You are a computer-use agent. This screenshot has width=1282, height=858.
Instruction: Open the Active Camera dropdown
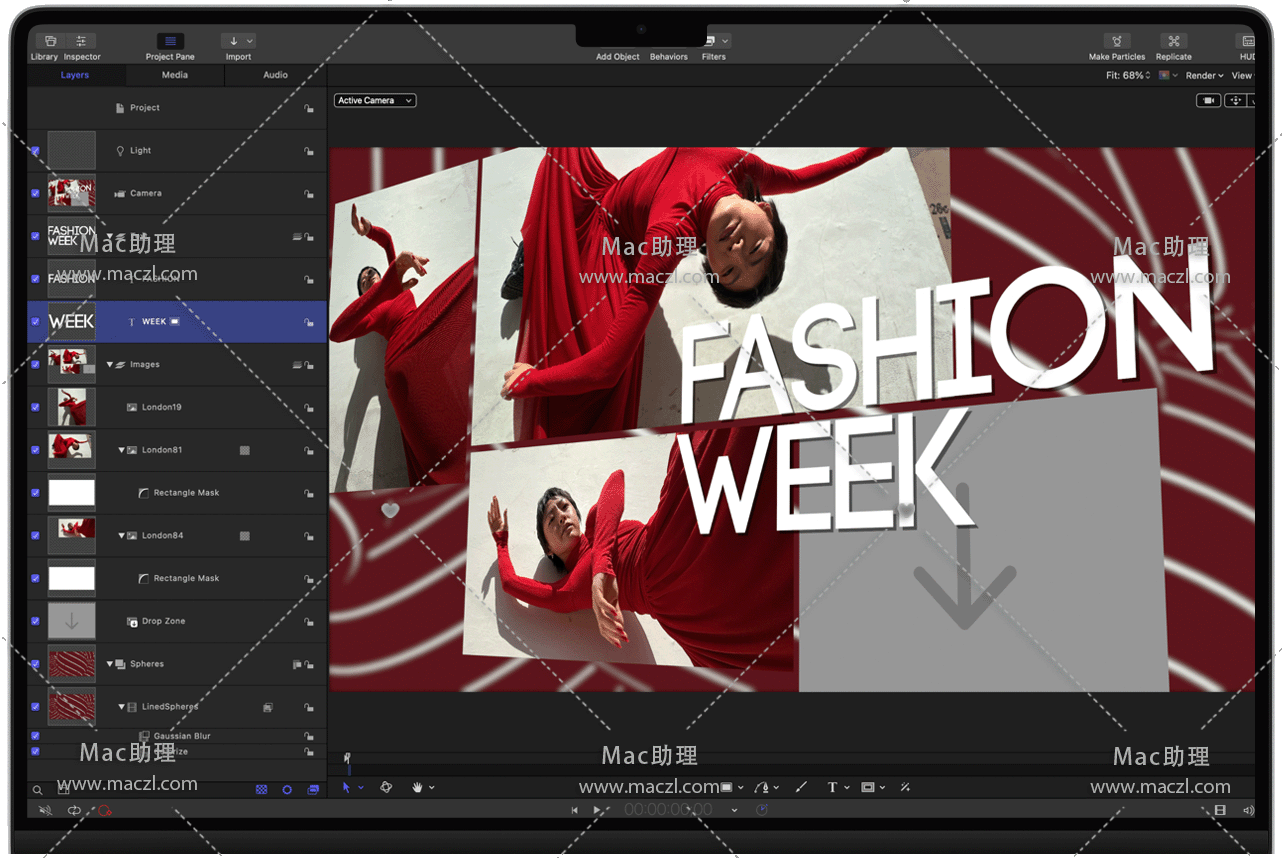(x=375, y=101)
